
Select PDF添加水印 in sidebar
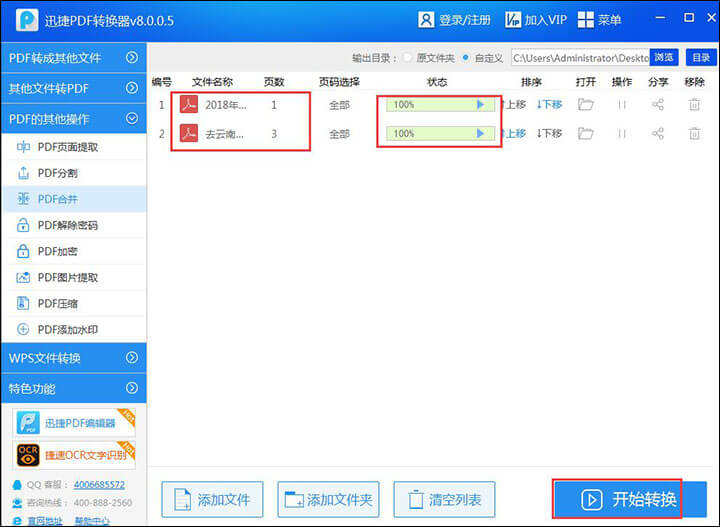coord(73,330)
